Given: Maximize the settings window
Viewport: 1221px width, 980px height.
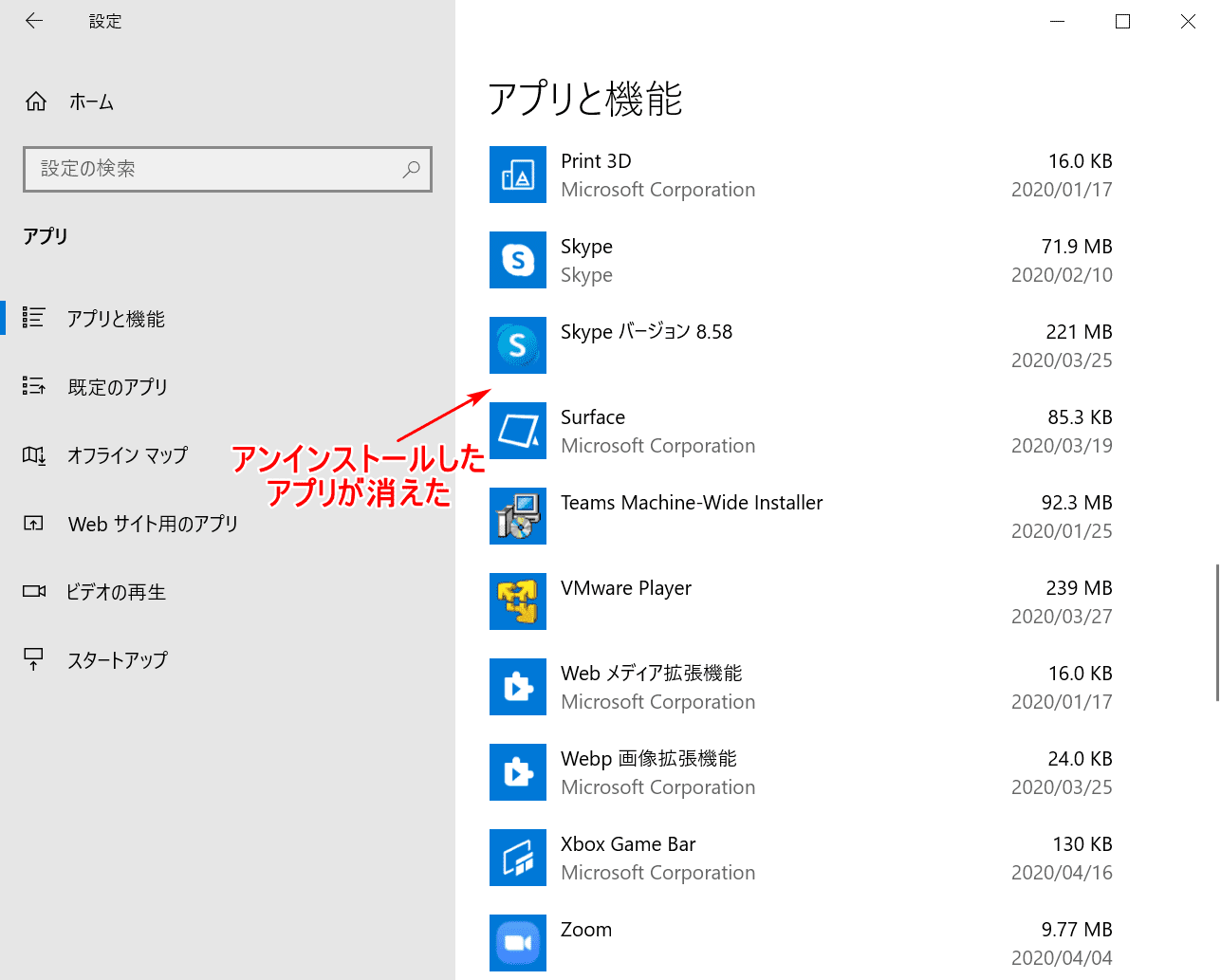Looking at the screenshot, I should 1122,21.
